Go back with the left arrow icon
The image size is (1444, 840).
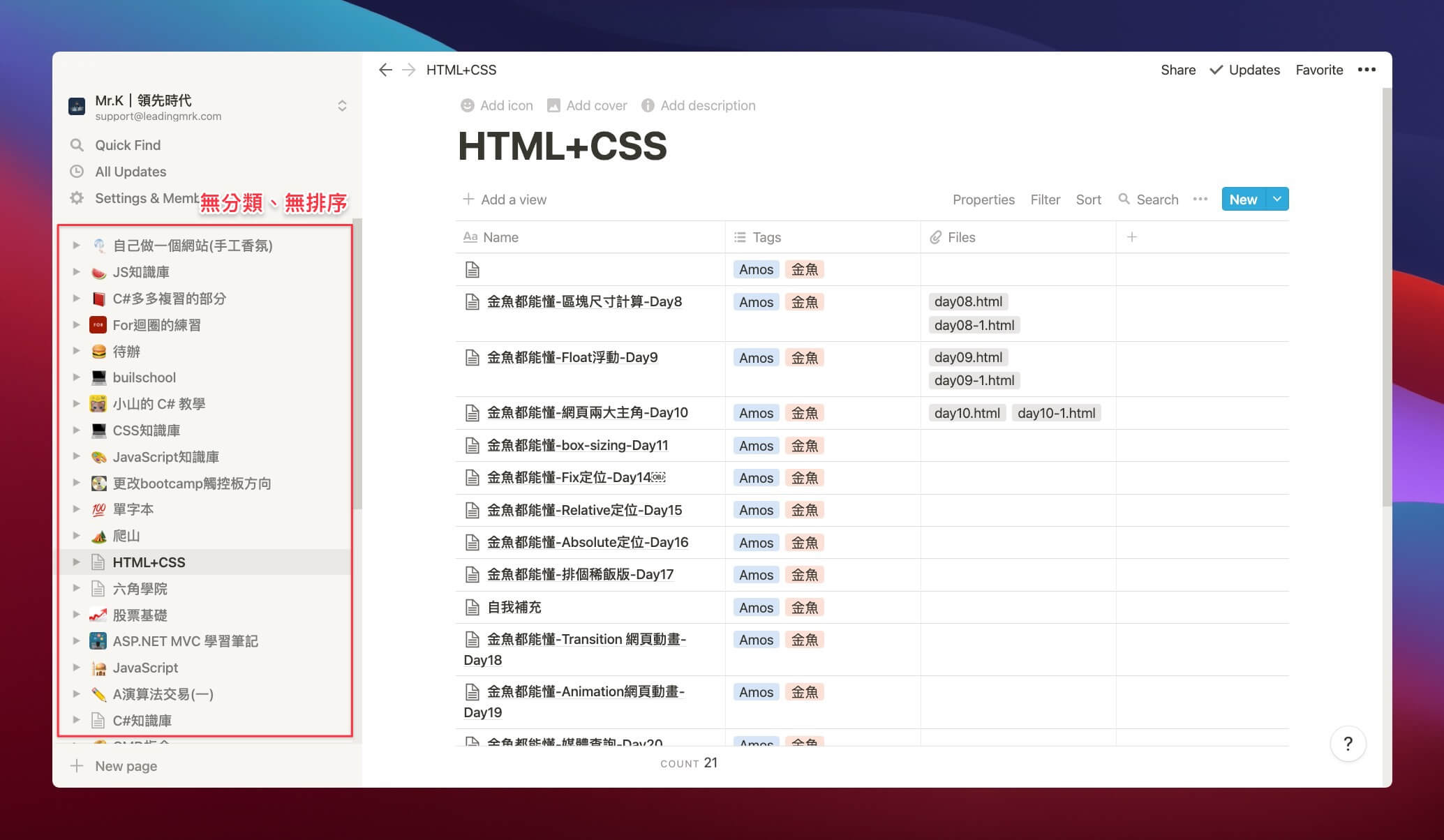[x=385, y=70]
